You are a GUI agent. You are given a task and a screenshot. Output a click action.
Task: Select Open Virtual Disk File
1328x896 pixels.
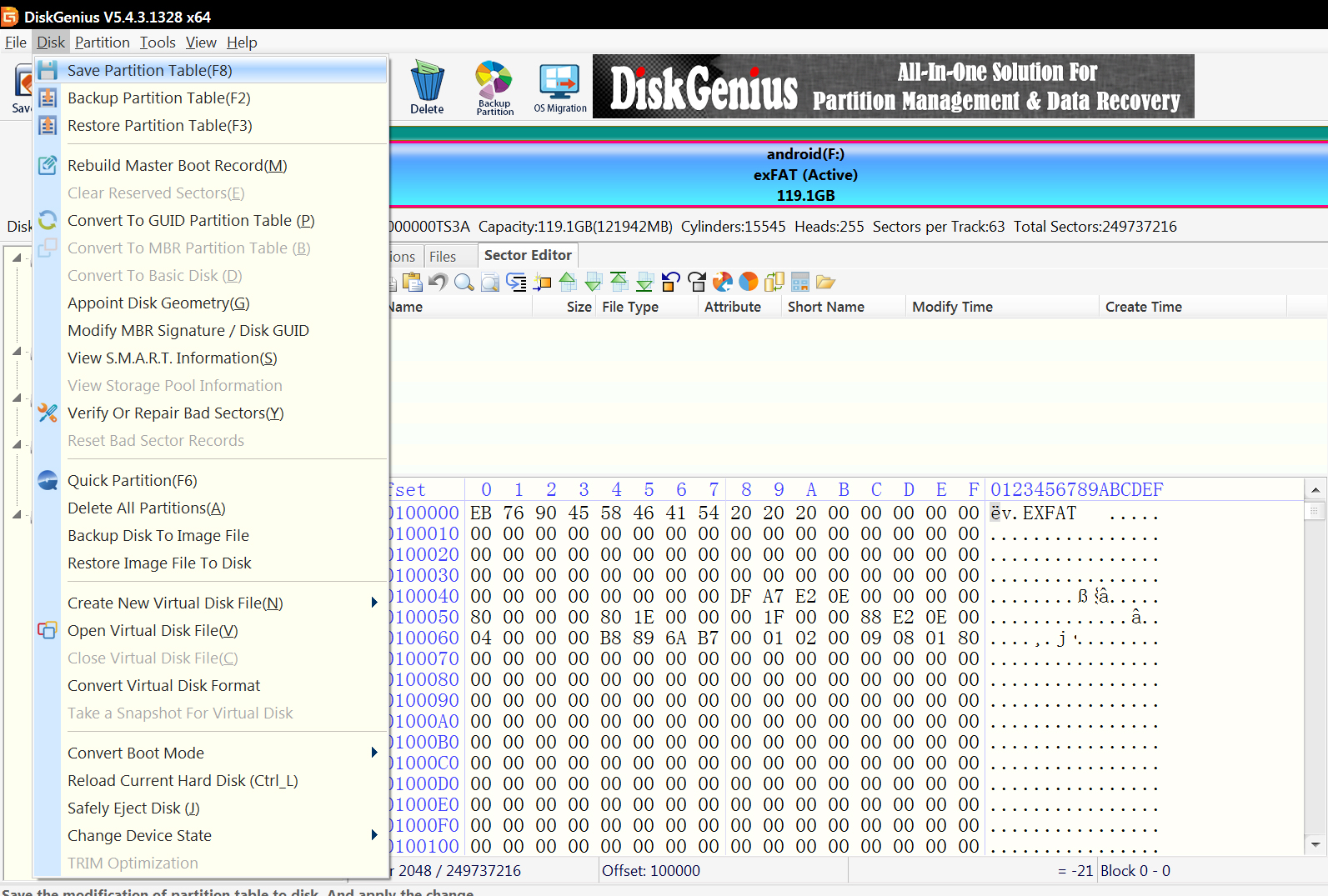coord(211,631)
